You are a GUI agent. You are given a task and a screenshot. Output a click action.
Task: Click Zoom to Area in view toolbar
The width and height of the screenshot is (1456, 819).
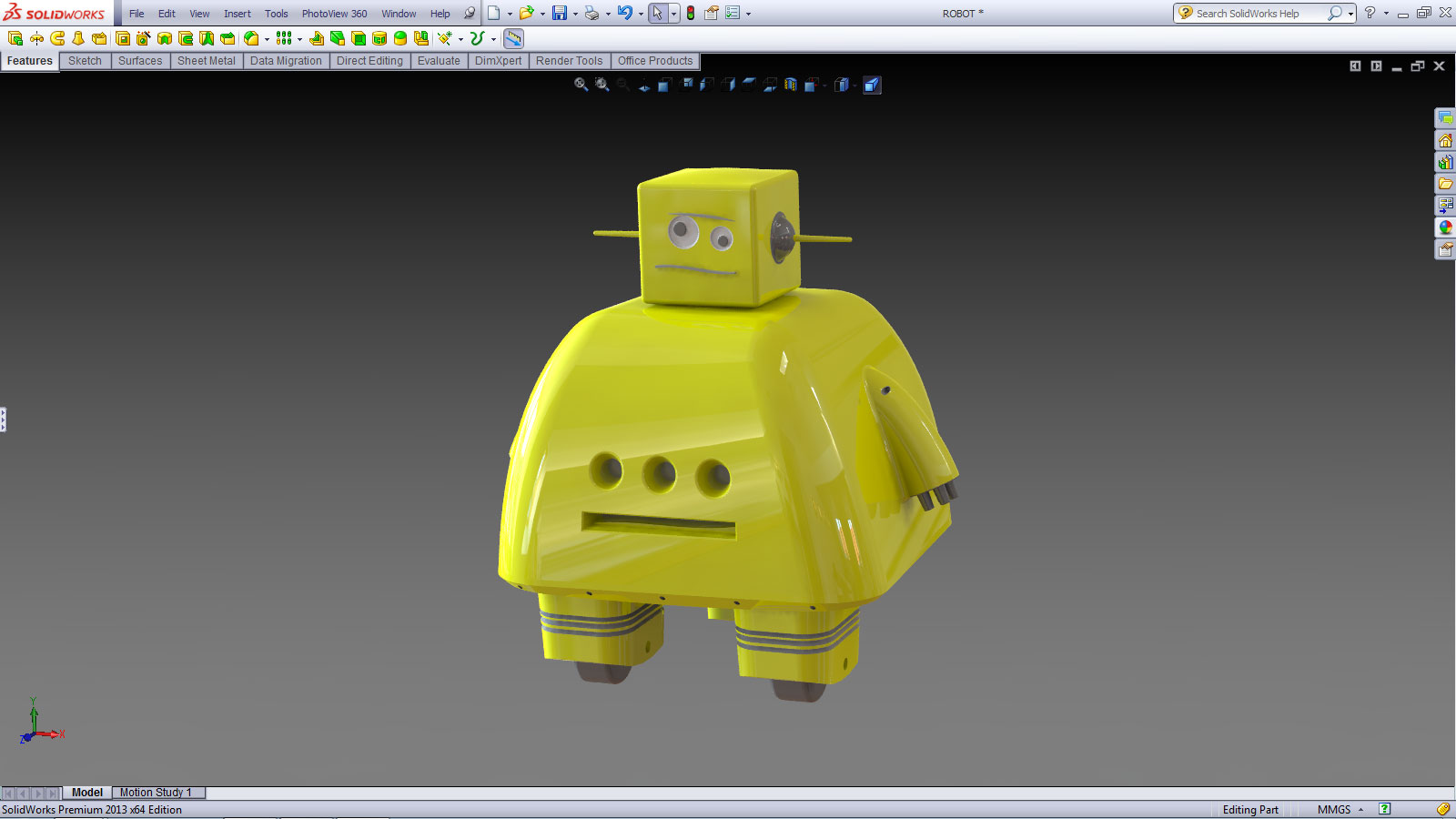602,85
